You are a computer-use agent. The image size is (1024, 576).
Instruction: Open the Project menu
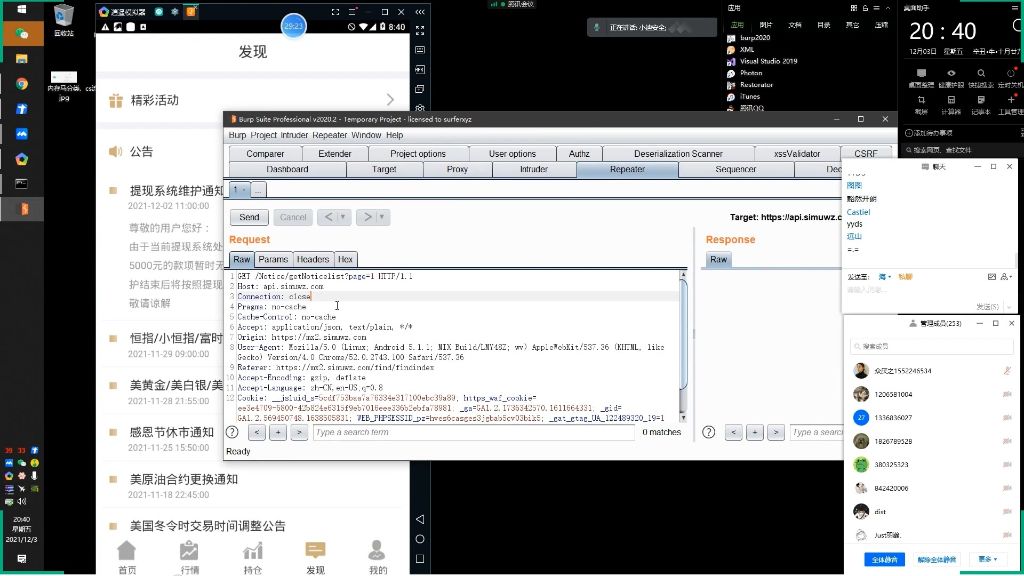click(x=264, y=135)
